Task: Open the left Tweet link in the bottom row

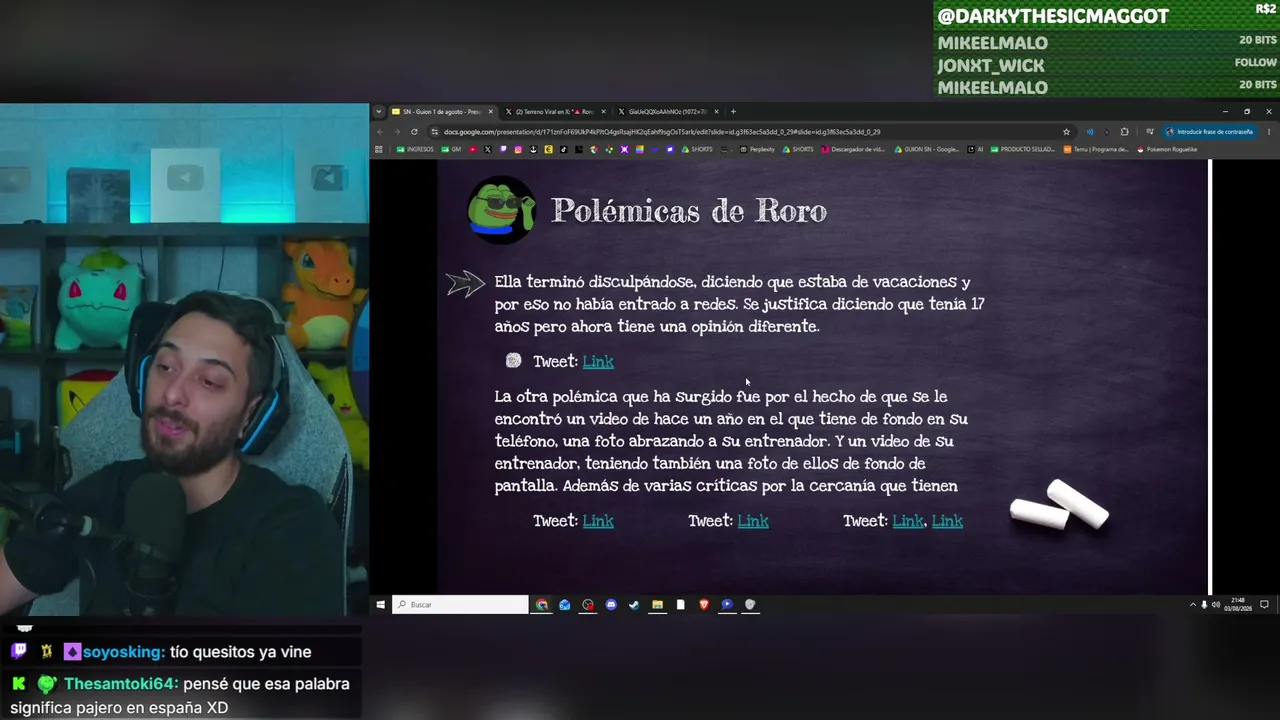Action: pos(598,521)
